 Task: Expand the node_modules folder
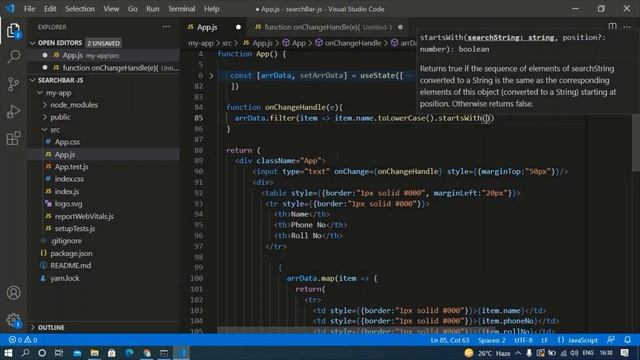point(44,105)
